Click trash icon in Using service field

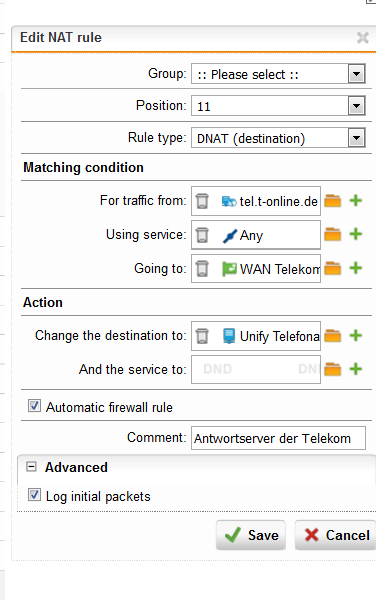tap(202, 235)
